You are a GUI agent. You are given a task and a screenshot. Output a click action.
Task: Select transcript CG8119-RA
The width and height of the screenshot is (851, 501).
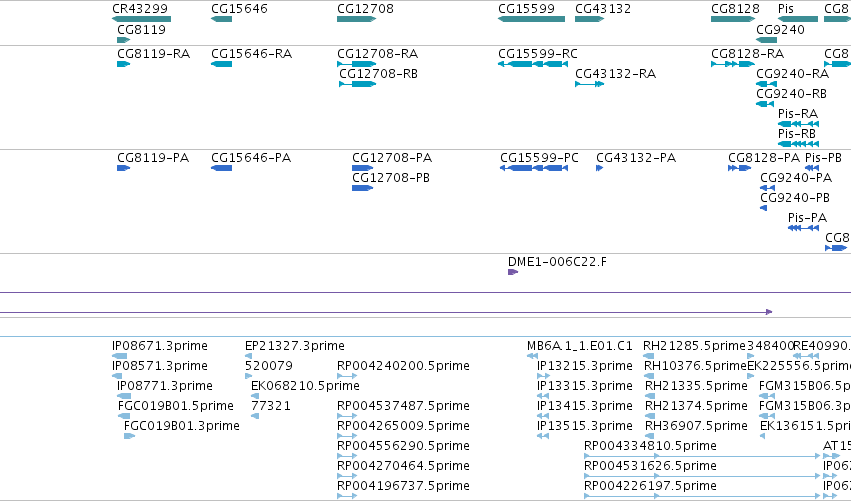click(154, 54)
